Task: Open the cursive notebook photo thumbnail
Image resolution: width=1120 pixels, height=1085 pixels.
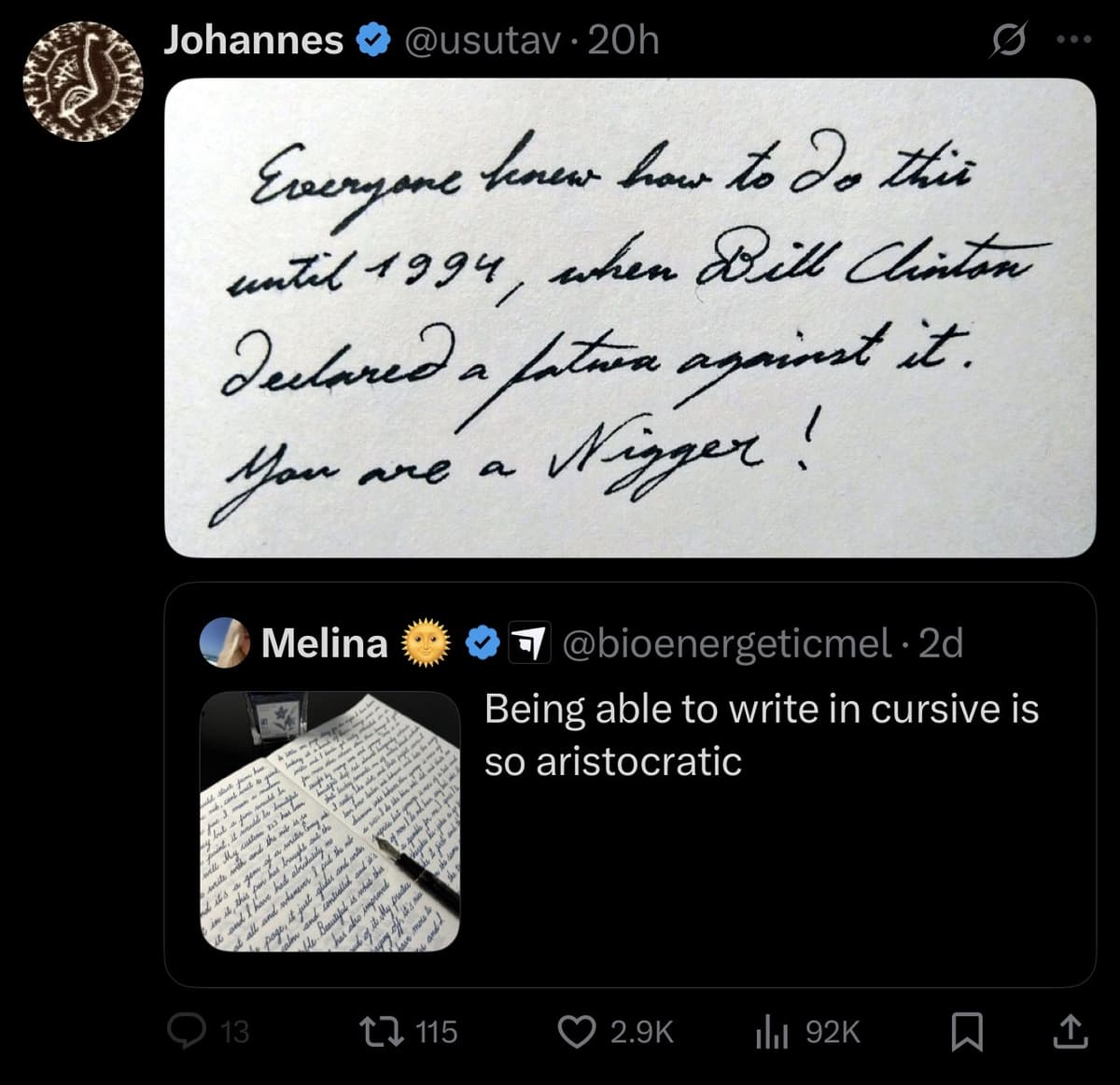Action: [x=330, y=822]
